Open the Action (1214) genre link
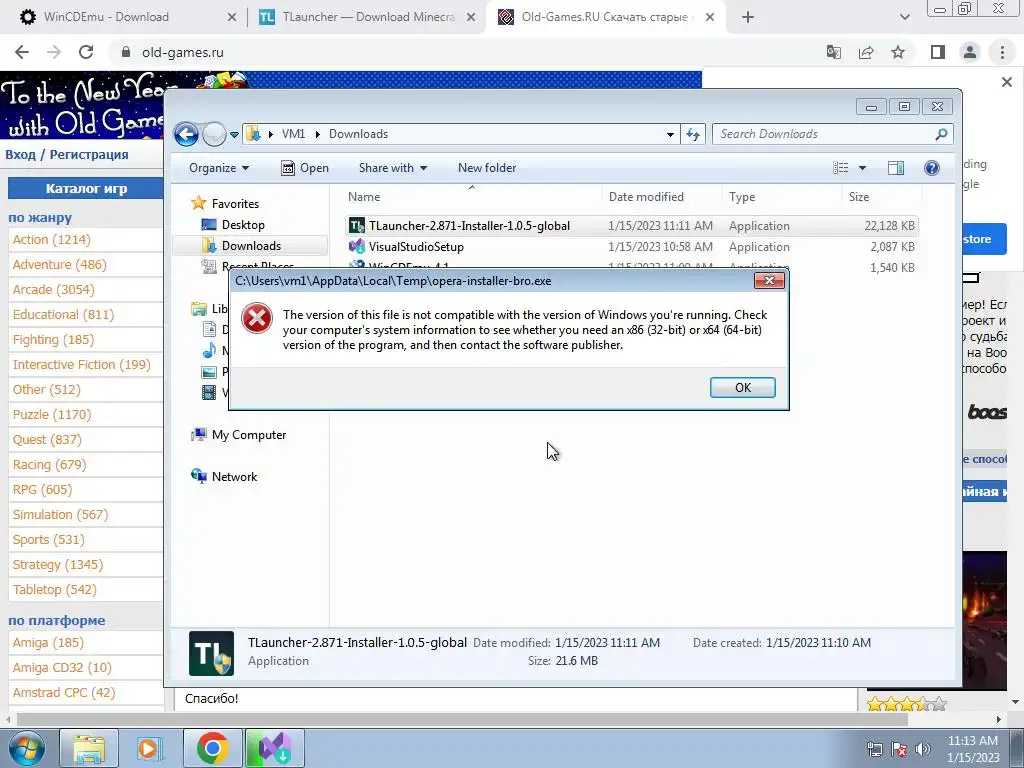 52,240
